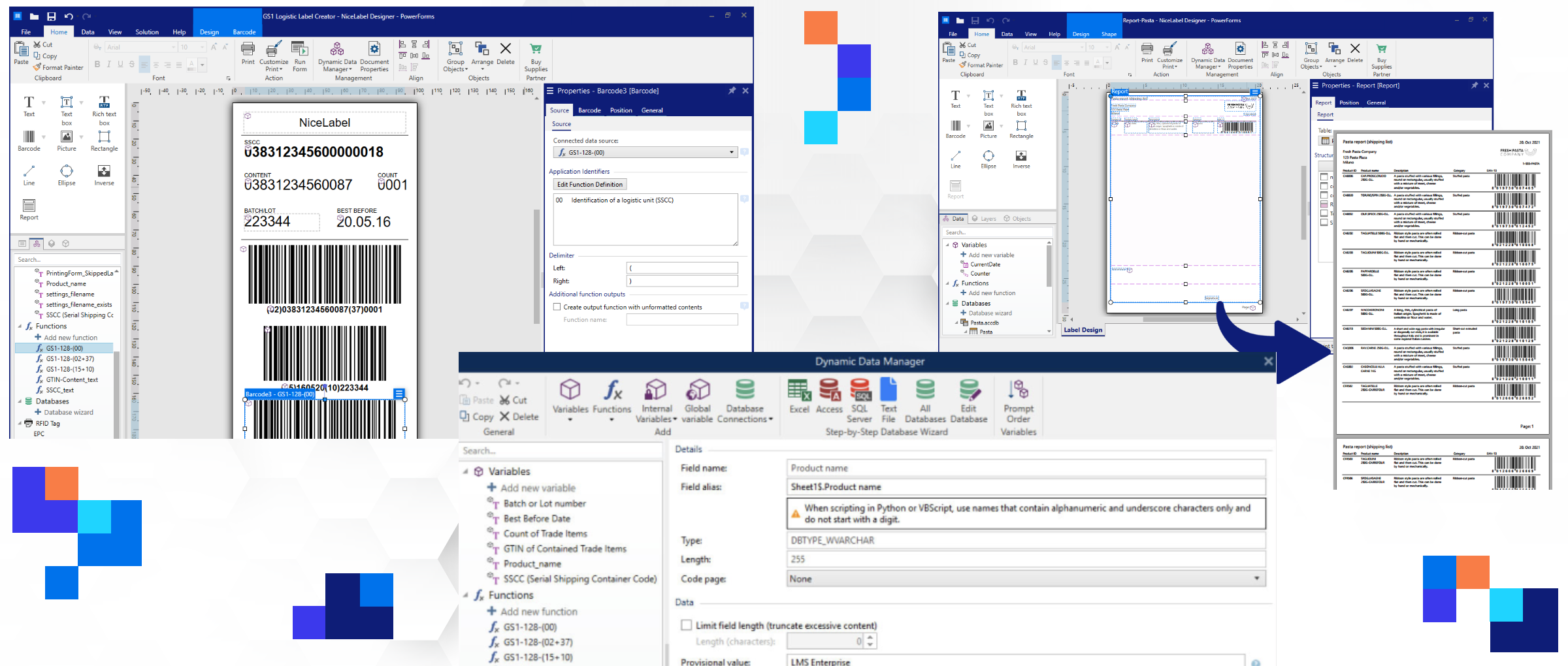Click the Global variable icon
1568x666 pixels.
click(x=697, y=400)
